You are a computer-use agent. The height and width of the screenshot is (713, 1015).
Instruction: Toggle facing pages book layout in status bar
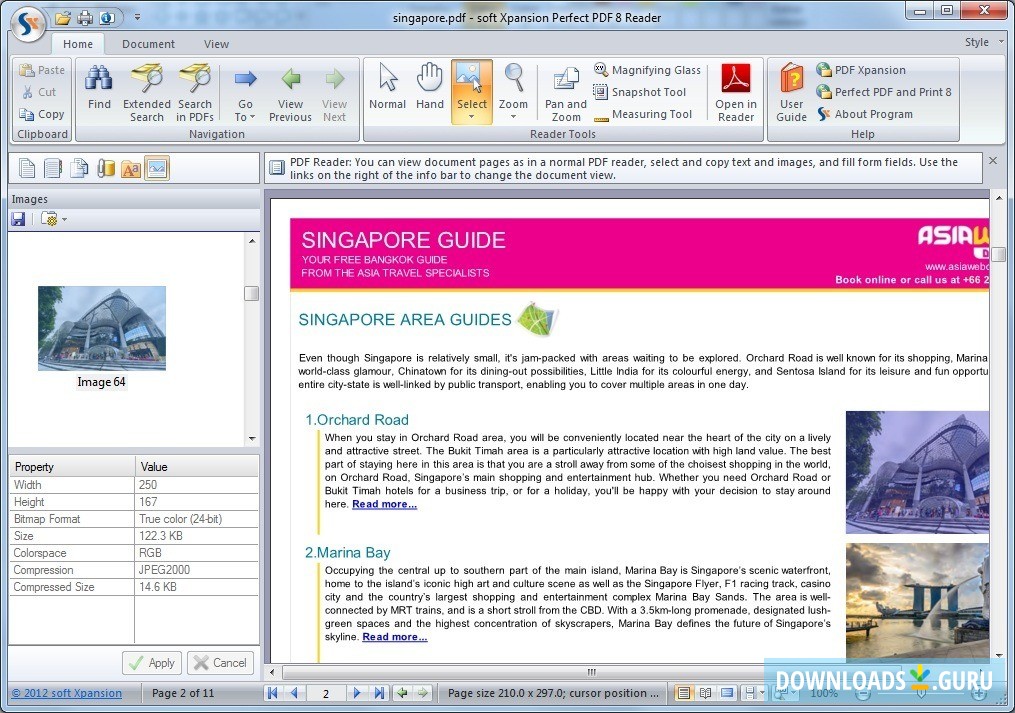(706, 693)
